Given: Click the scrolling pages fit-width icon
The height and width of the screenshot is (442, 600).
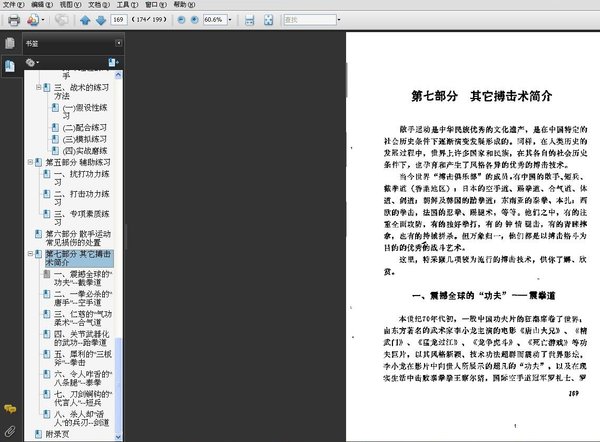Looking at the screenshot, I should pos(249,20).
